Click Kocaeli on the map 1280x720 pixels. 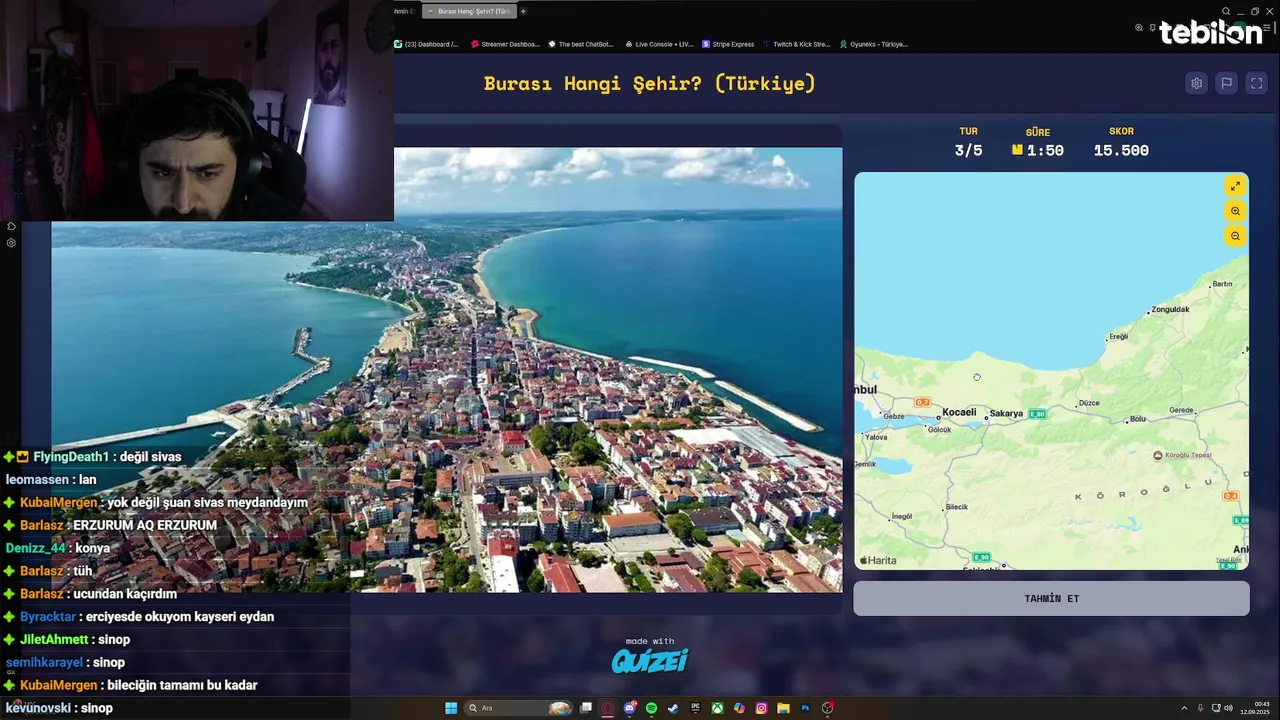959,412
